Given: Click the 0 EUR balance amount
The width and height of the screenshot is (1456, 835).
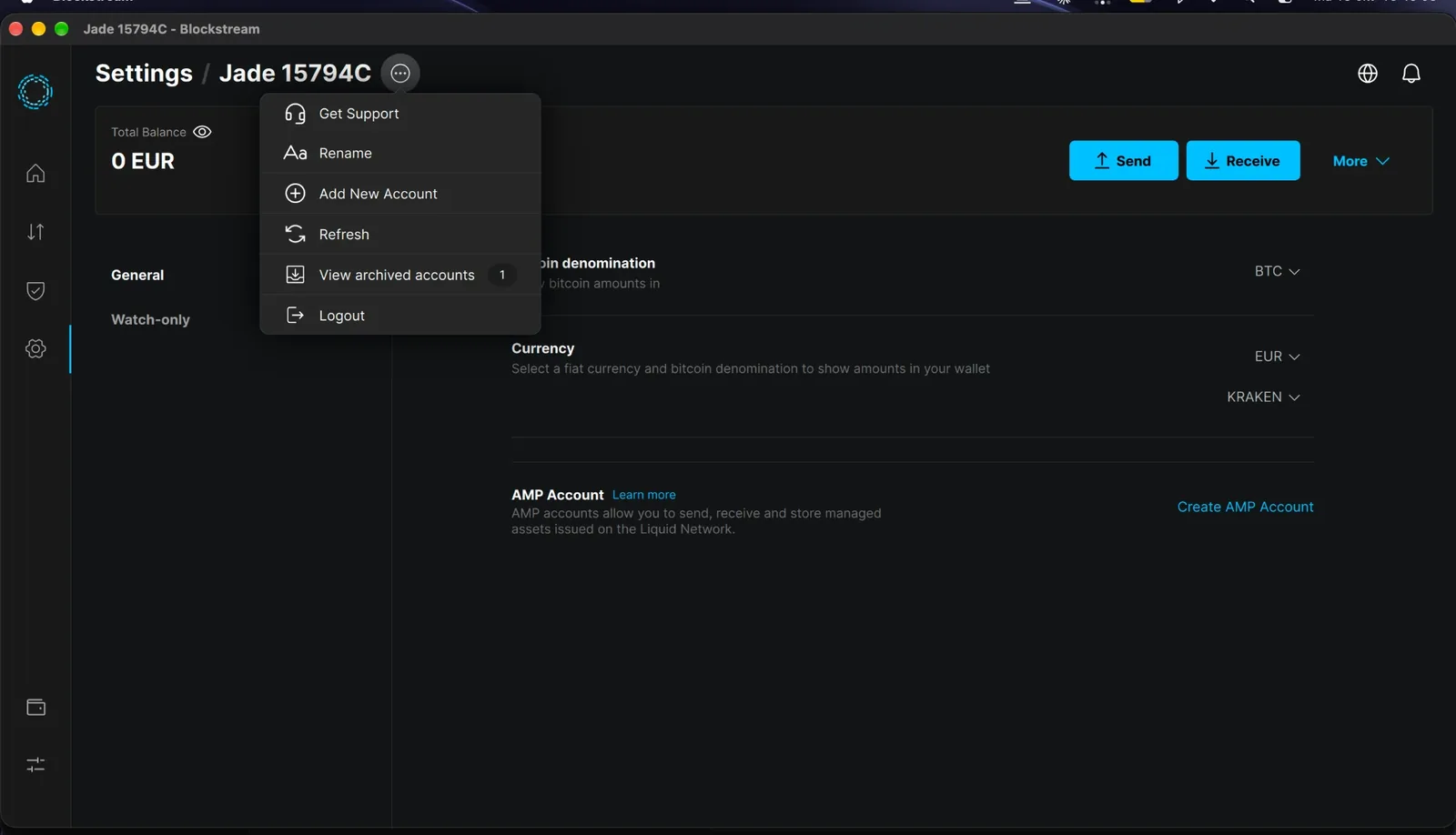Looking at the screenshot, I should (x=143, y=161).
